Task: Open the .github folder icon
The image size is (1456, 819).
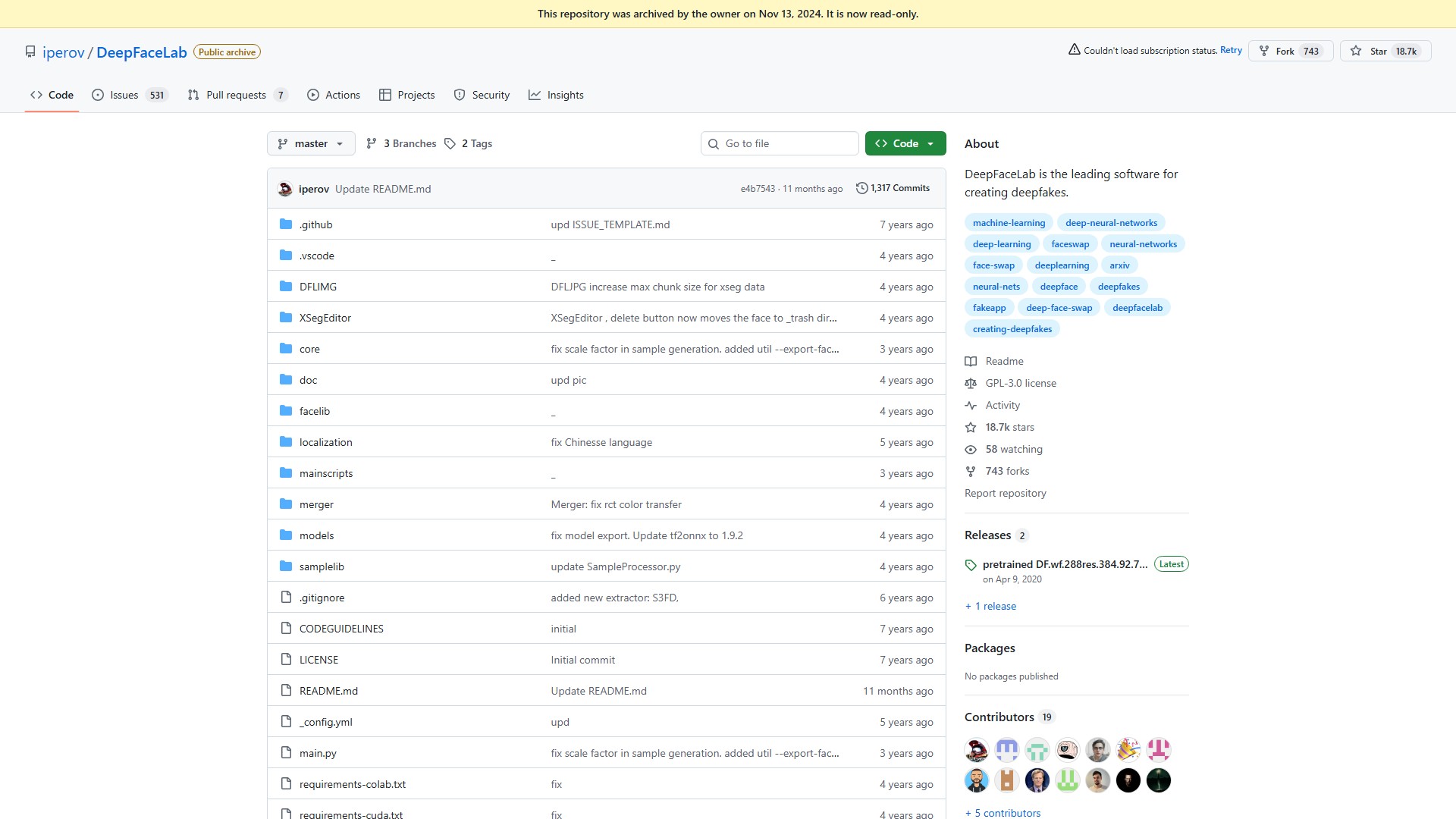Action: tap(286, 224)
